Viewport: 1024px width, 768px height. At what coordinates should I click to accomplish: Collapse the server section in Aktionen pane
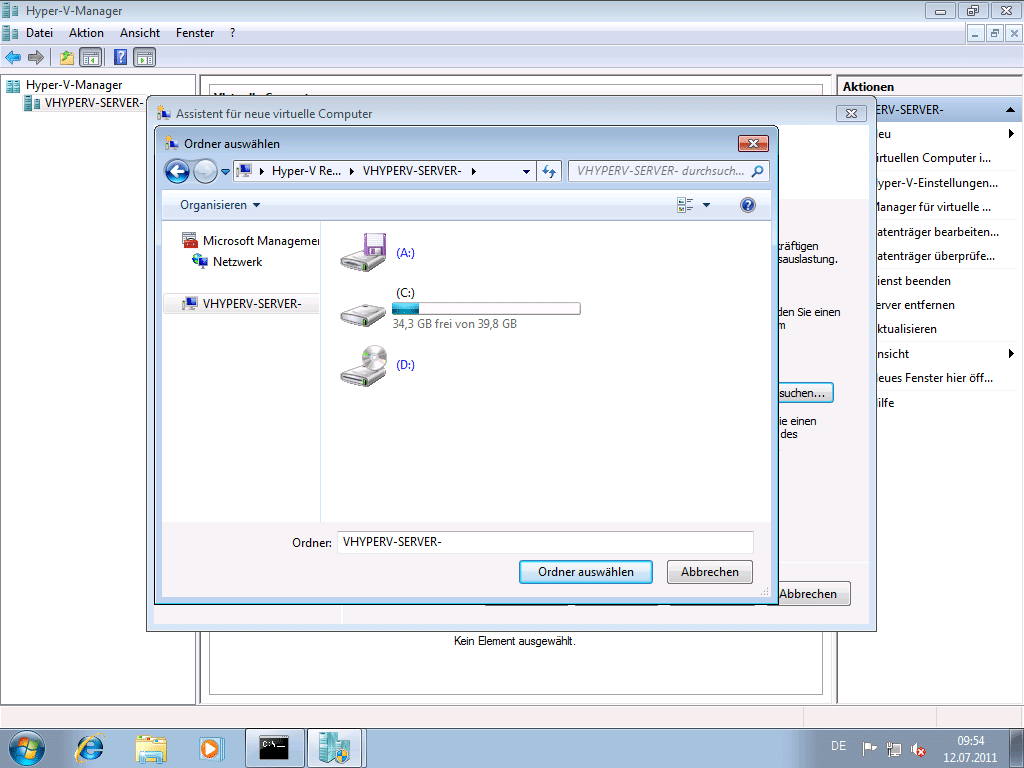[x=1010, y=110]
